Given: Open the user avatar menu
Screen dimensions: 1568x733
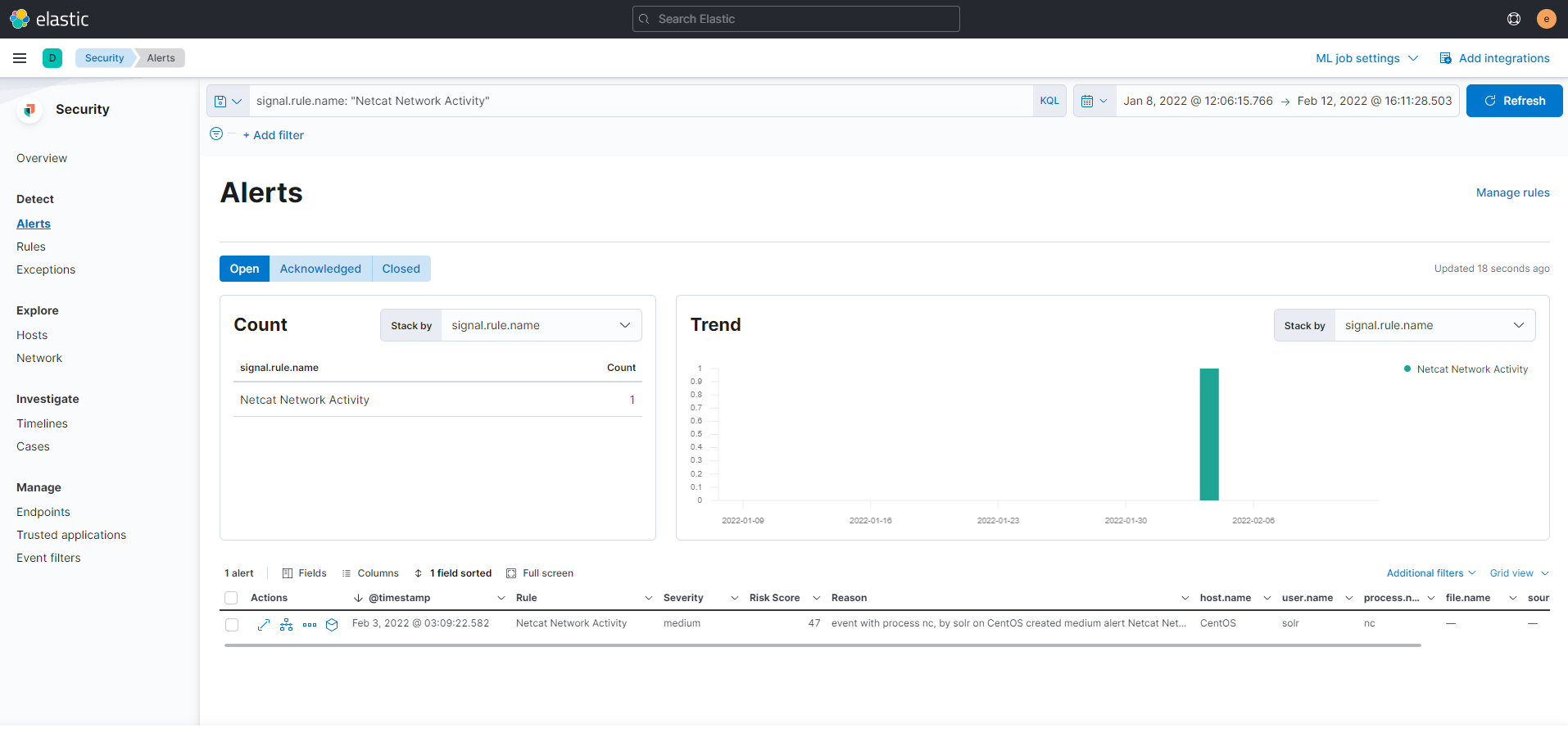Looking at the screenshot, I should tap(1546, 19).
